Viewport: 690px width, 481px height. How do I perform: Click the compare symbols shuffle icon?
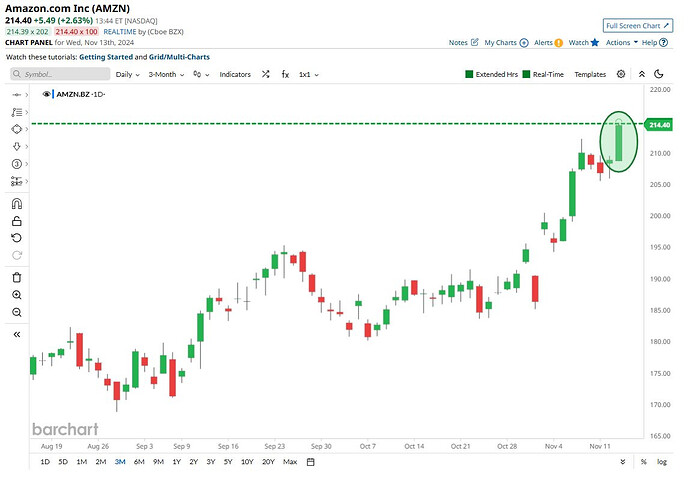point(265,74)
